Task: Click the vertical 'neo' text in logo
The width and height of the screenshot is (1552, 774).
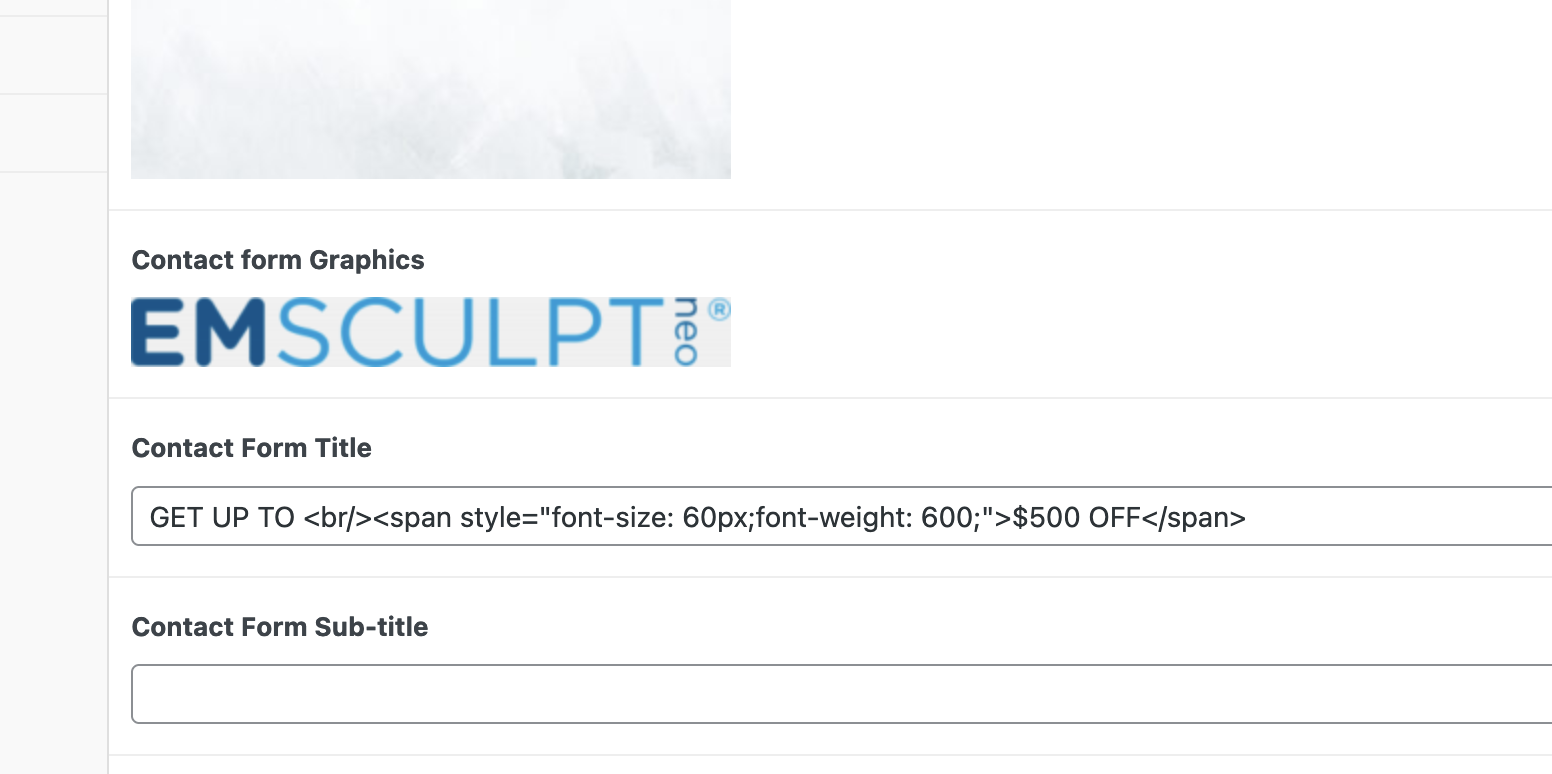Action: tap(685, 331)
